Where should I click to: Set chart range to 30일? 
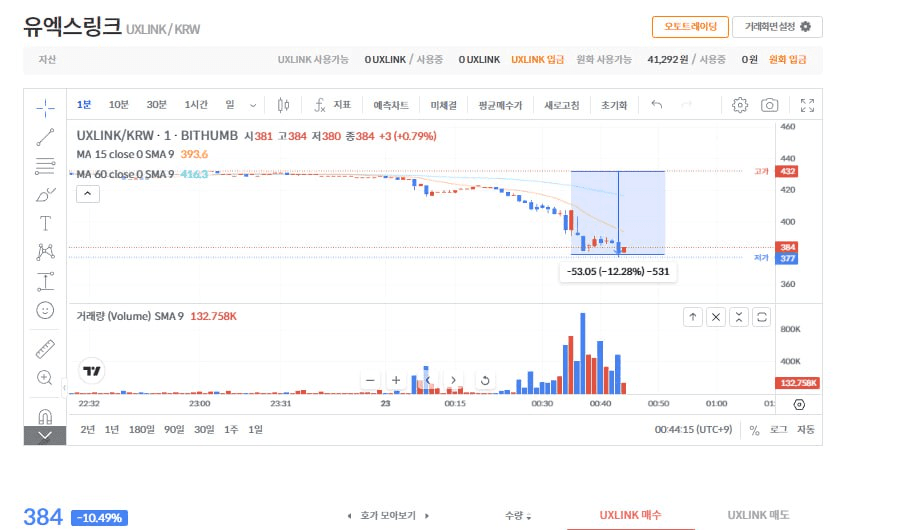204,430
